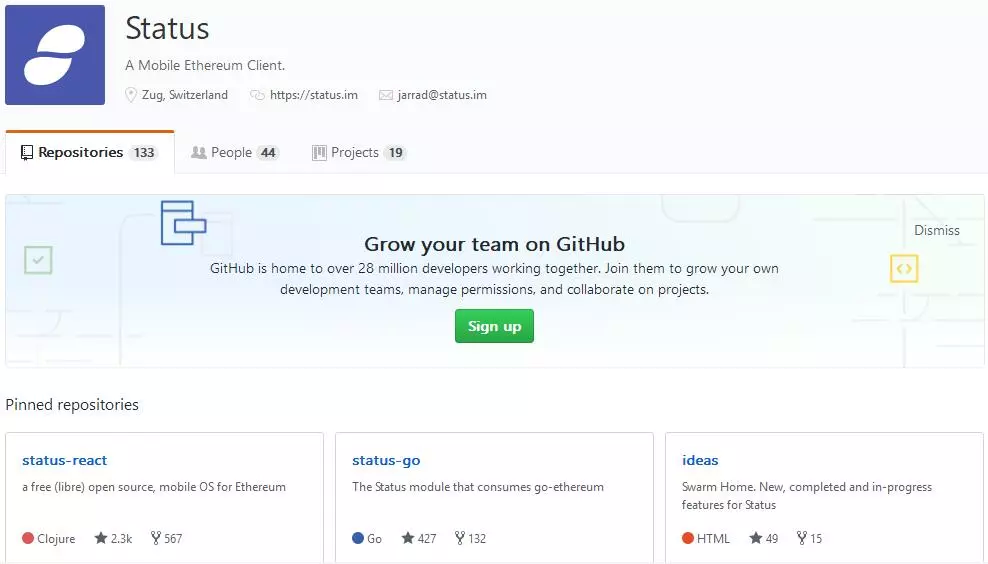Click the repository book icon in Repositories tab
Image resolution: width=988 pixels, height=564 pixels.
26,153
